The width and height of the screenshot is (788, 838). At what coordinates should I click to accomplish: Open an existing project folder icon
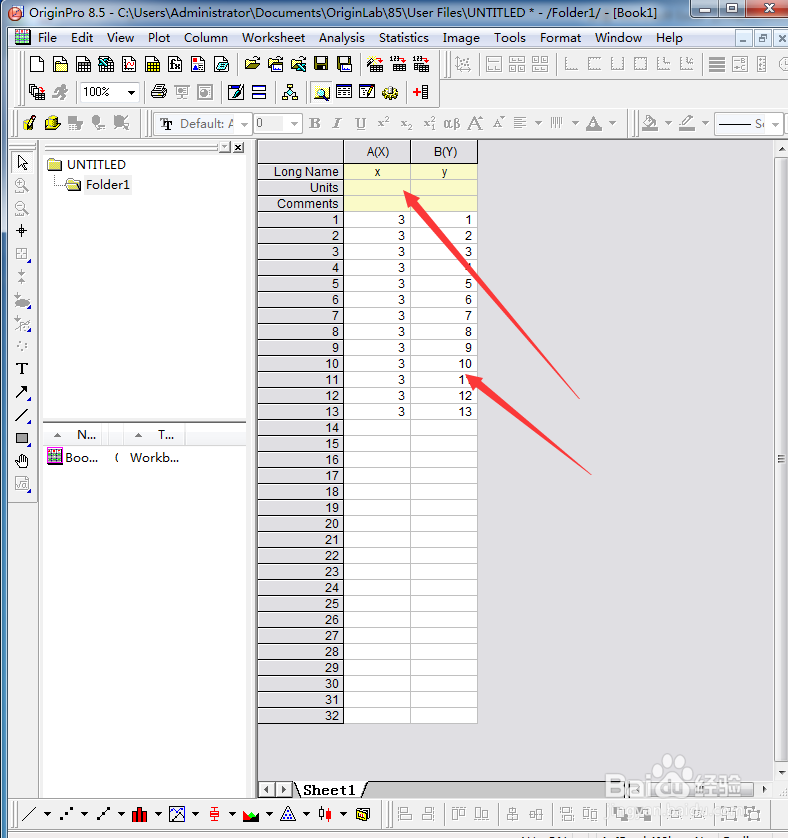point(252,65)
